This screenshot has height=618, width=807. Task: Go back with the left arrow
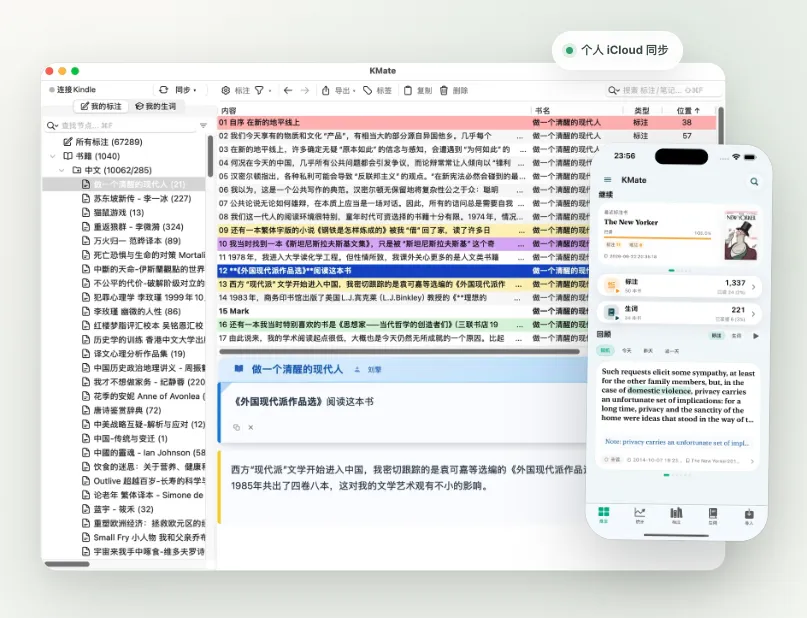click(288, 91)
